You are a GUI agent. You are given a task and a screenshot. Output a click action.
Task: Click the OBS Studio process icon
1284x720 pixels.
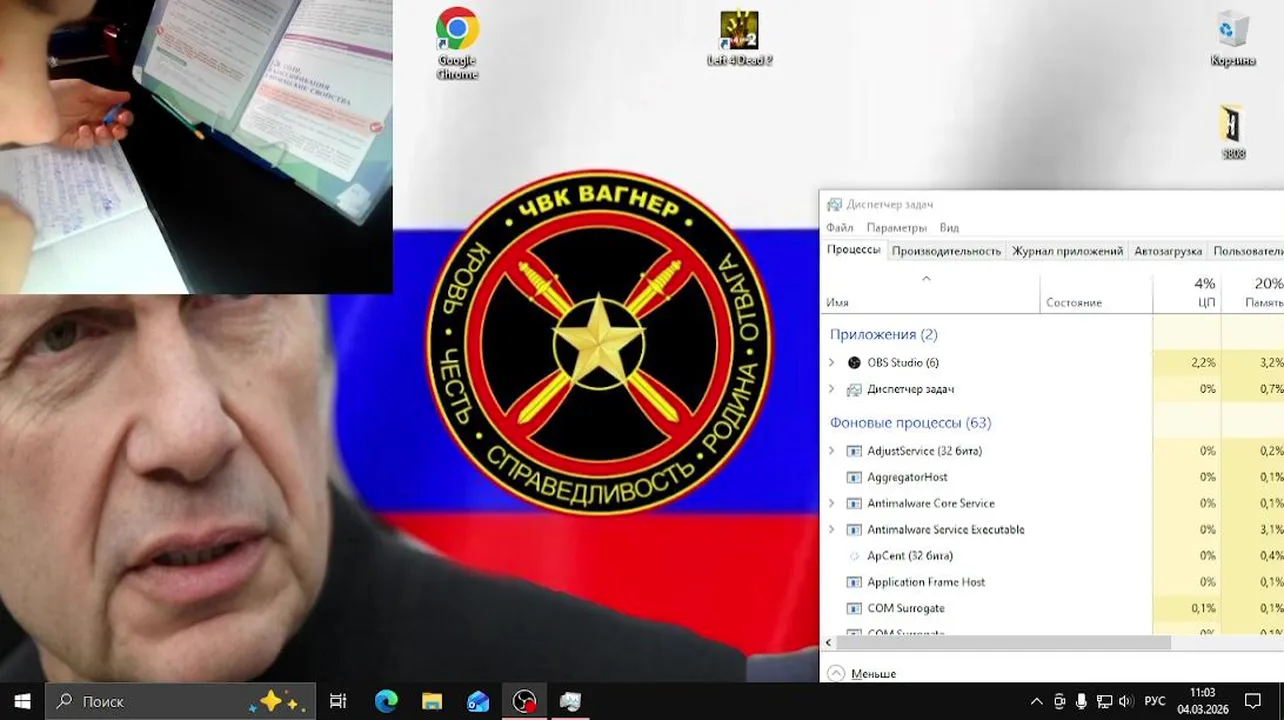pos(854,362)
